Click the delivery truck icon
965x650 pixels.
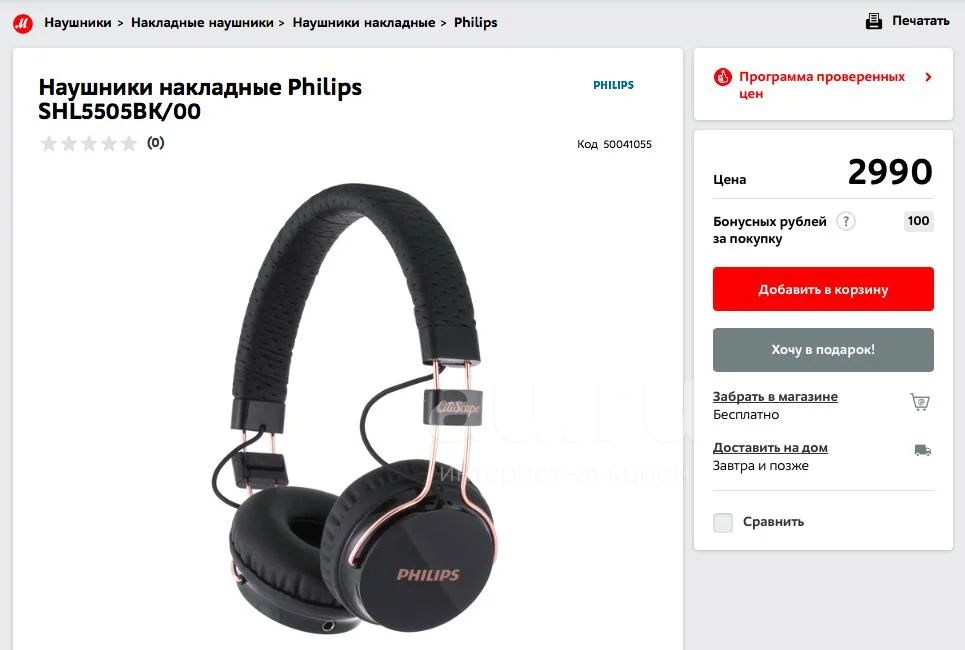coord(922,450)
